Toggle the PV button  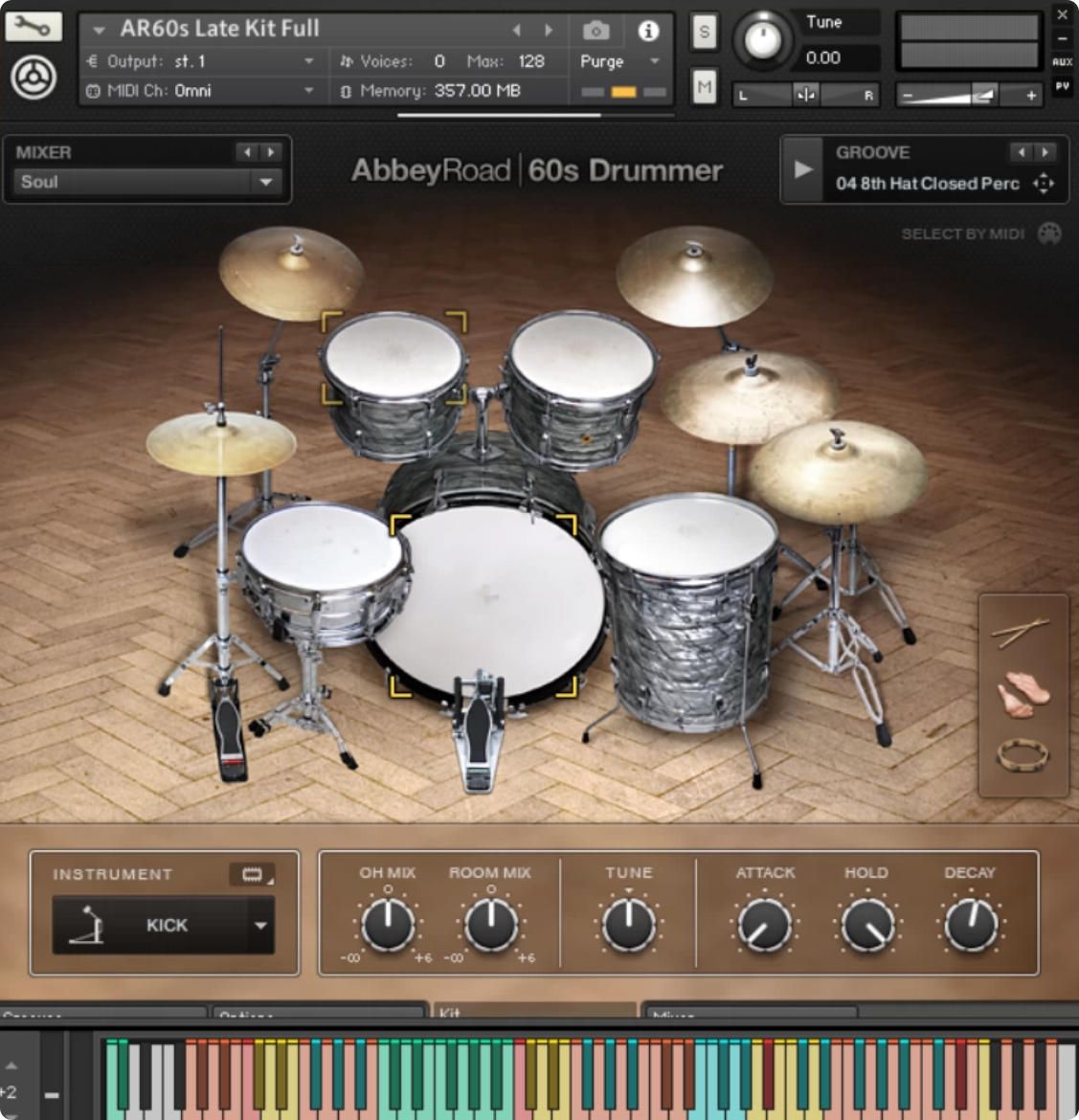1063,86
